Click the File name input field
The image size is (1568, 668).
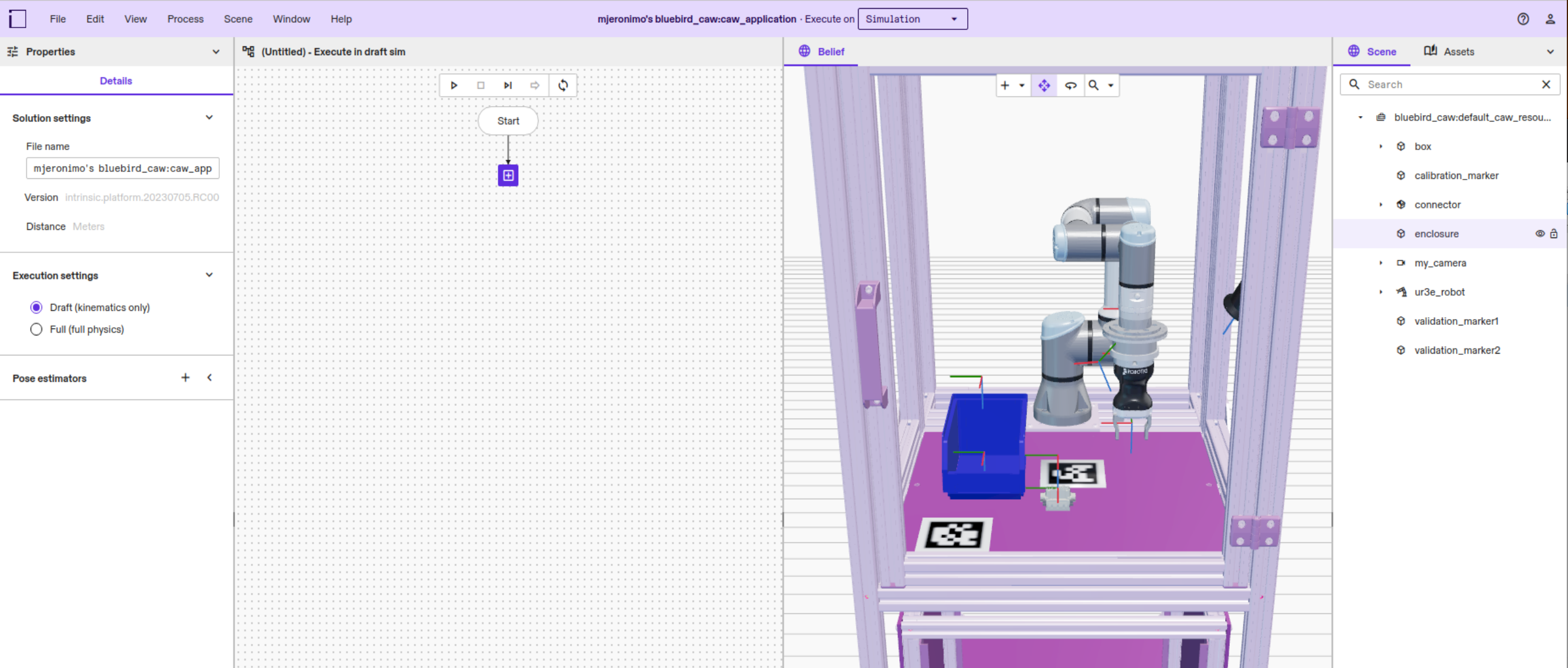click(x=123, y=168)
